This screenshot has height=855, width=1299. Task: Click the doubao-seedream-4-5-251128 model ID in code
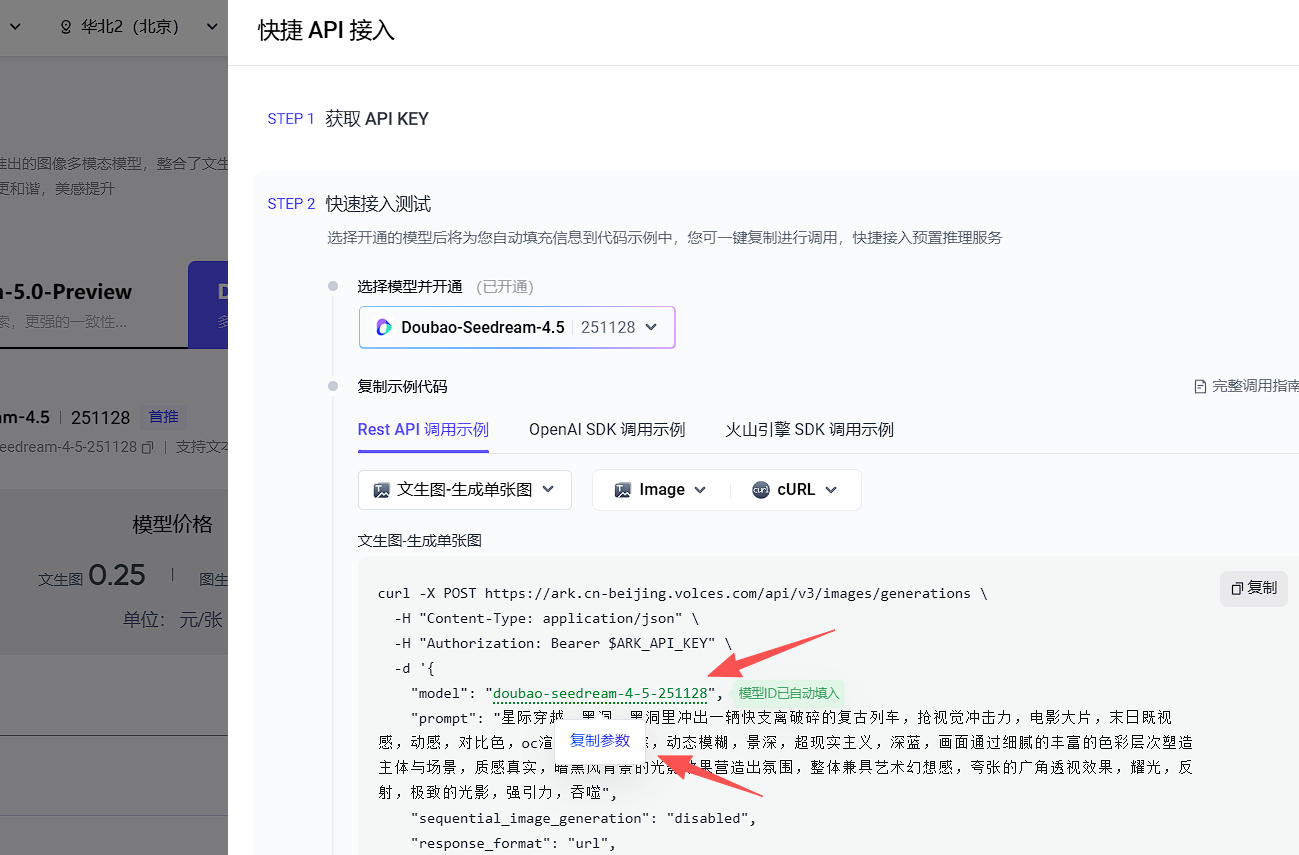600,693
